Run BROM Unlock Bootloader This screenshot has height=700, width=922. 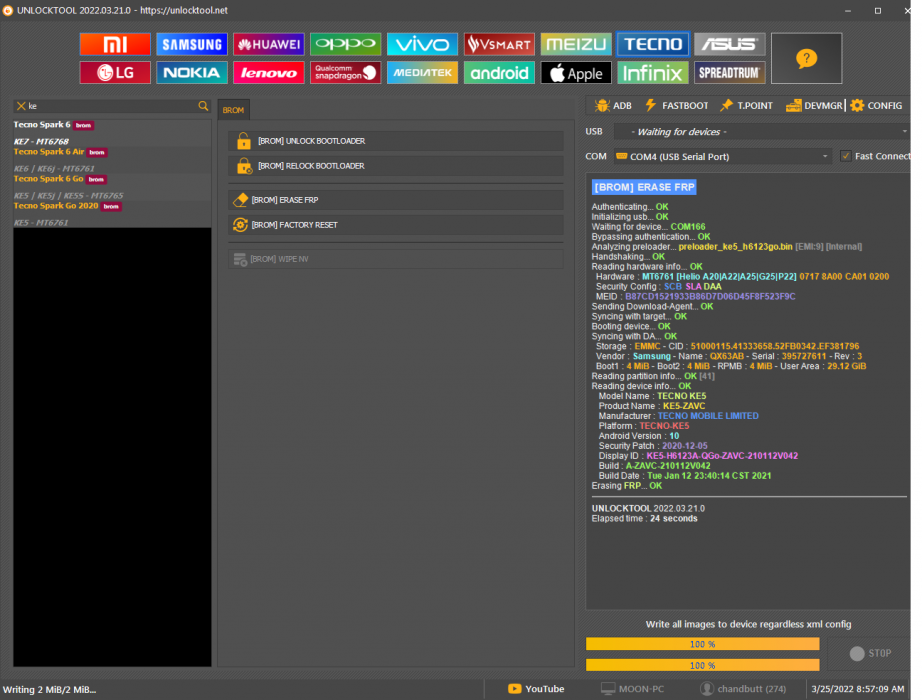[x=396, y=141]
